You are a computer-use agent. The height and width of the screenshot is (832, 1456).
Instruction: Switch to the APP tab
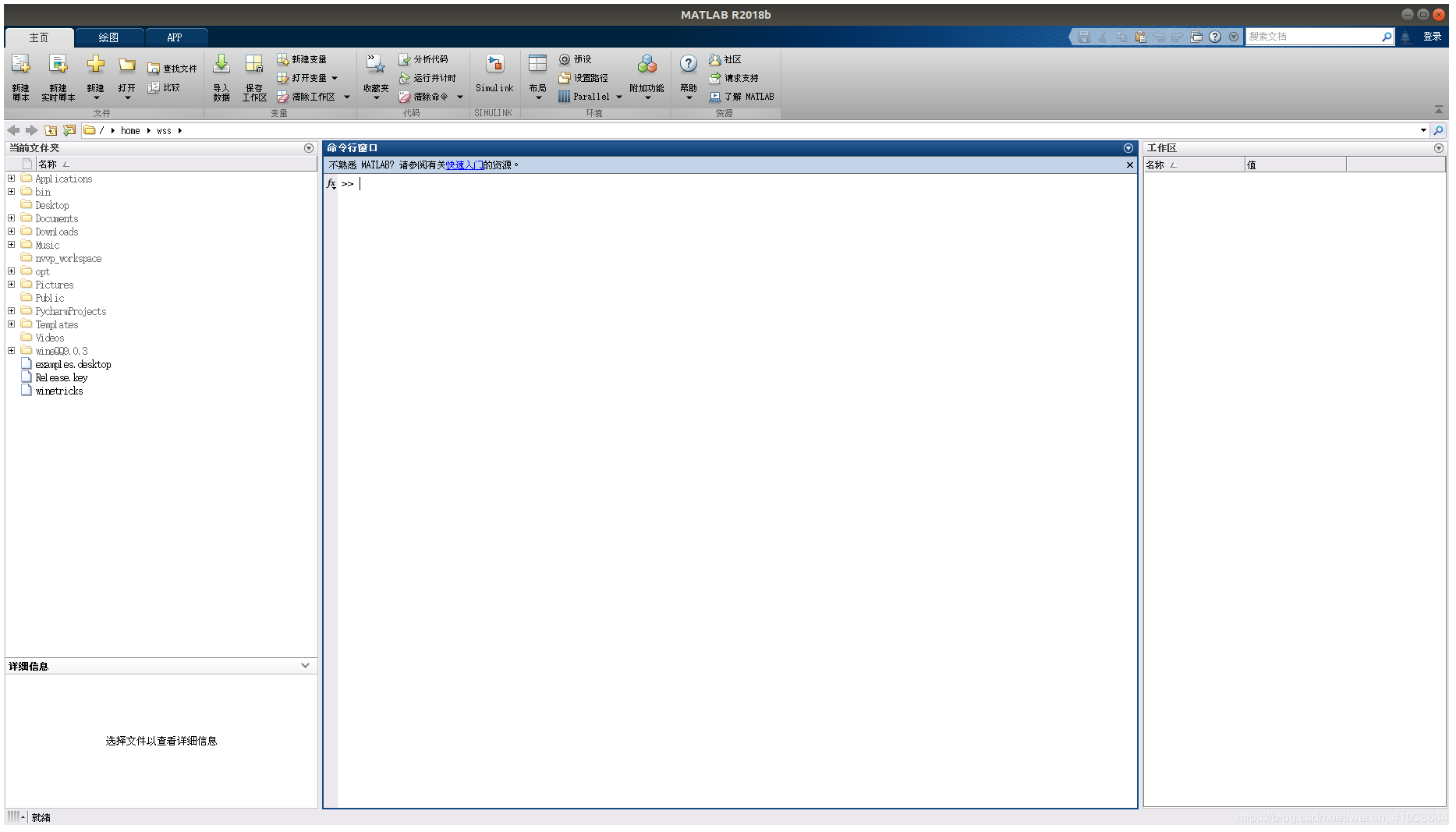[x=175, y=37]
